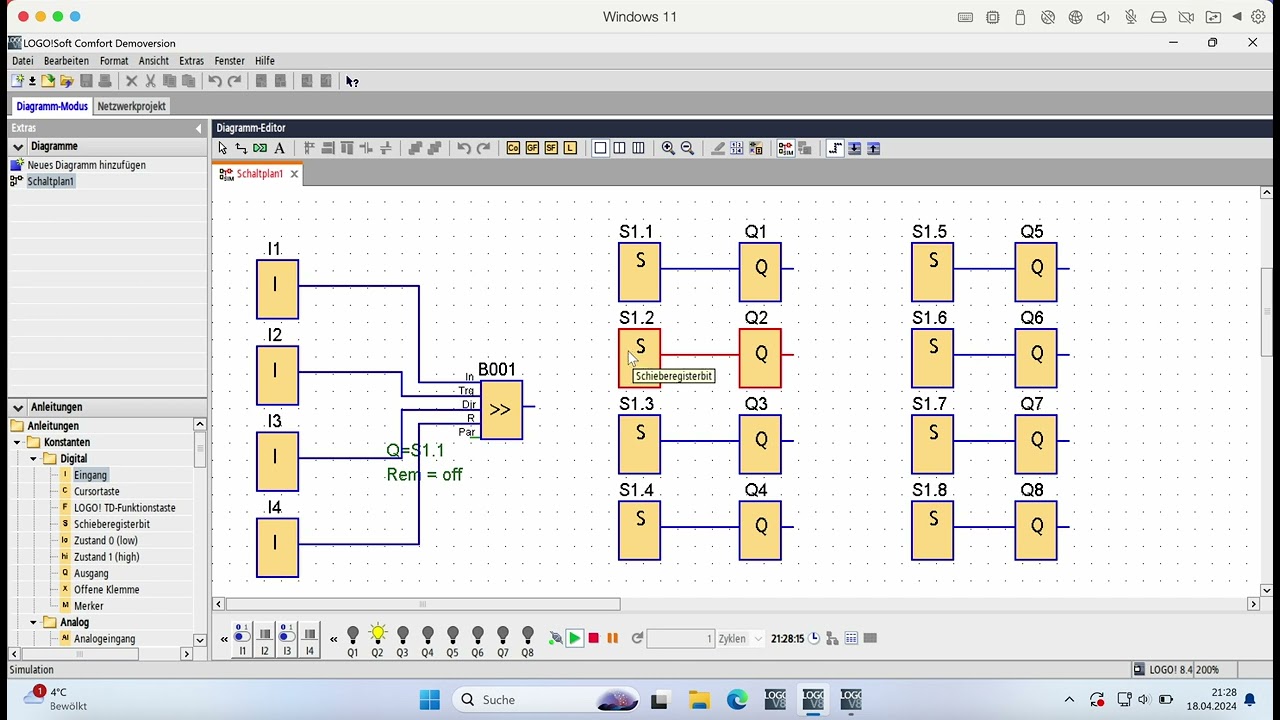Pause the simulation

612,638
